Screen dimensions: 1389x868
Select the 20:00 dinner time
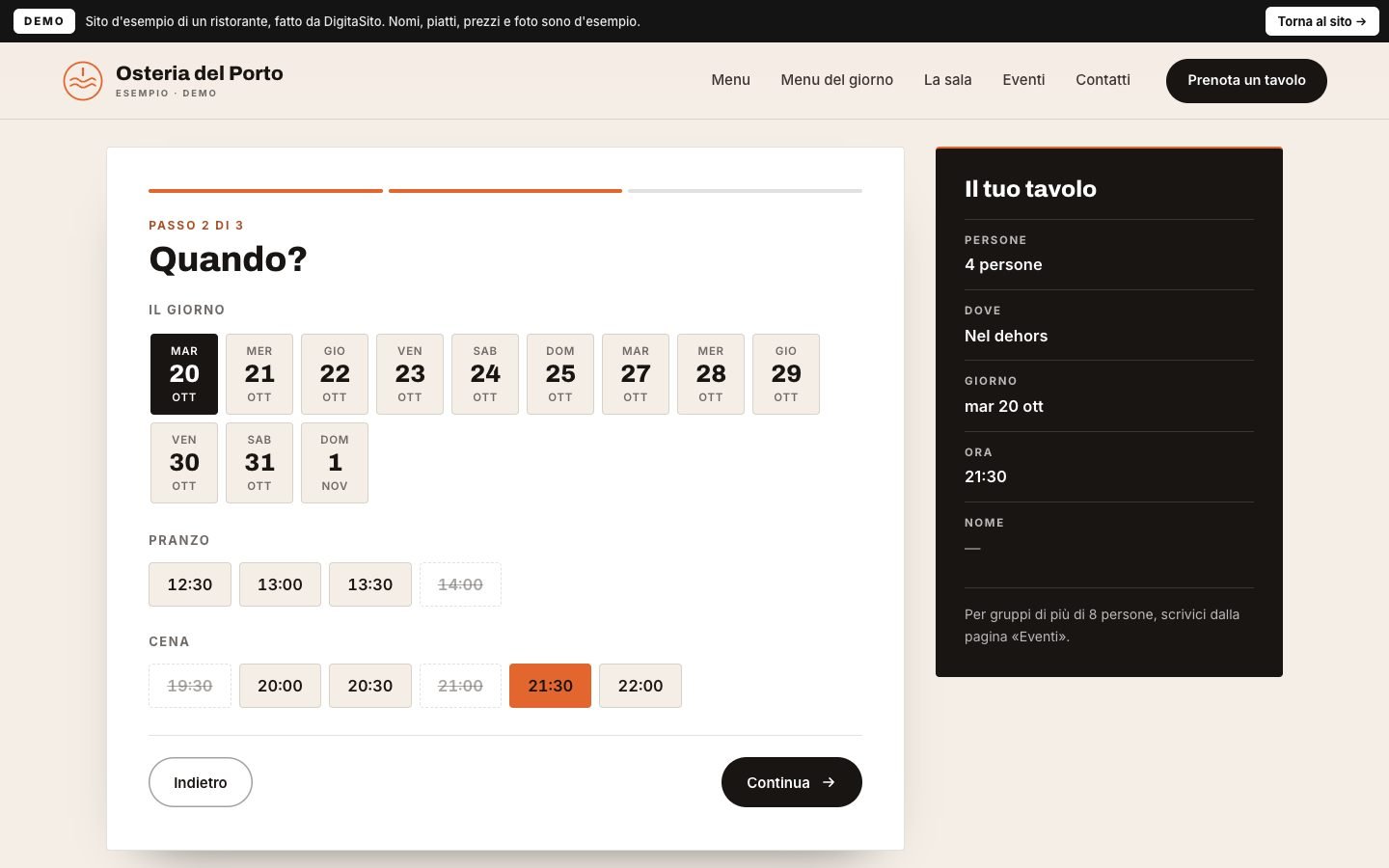pos(280,686)
